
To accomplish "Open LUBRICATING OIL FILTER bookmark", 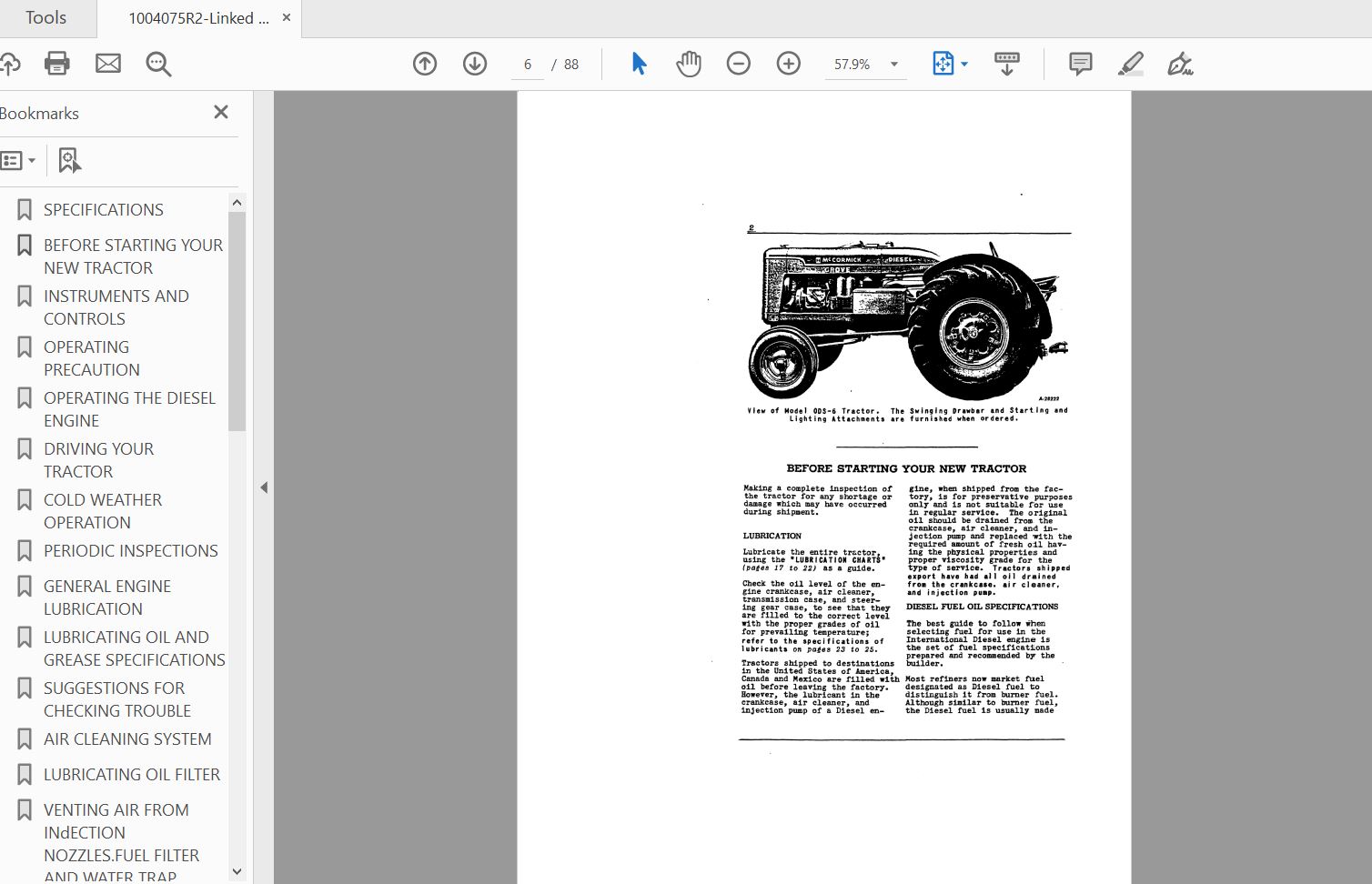I will coord(132,775).
